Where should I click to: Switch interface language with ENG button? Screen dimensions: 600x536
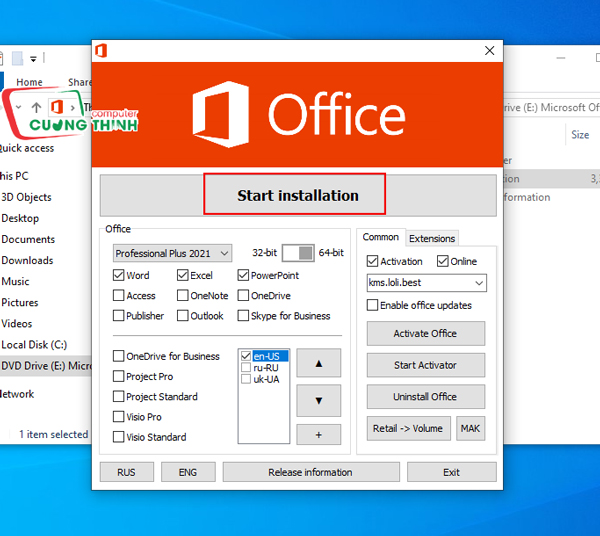click(188, 472)
